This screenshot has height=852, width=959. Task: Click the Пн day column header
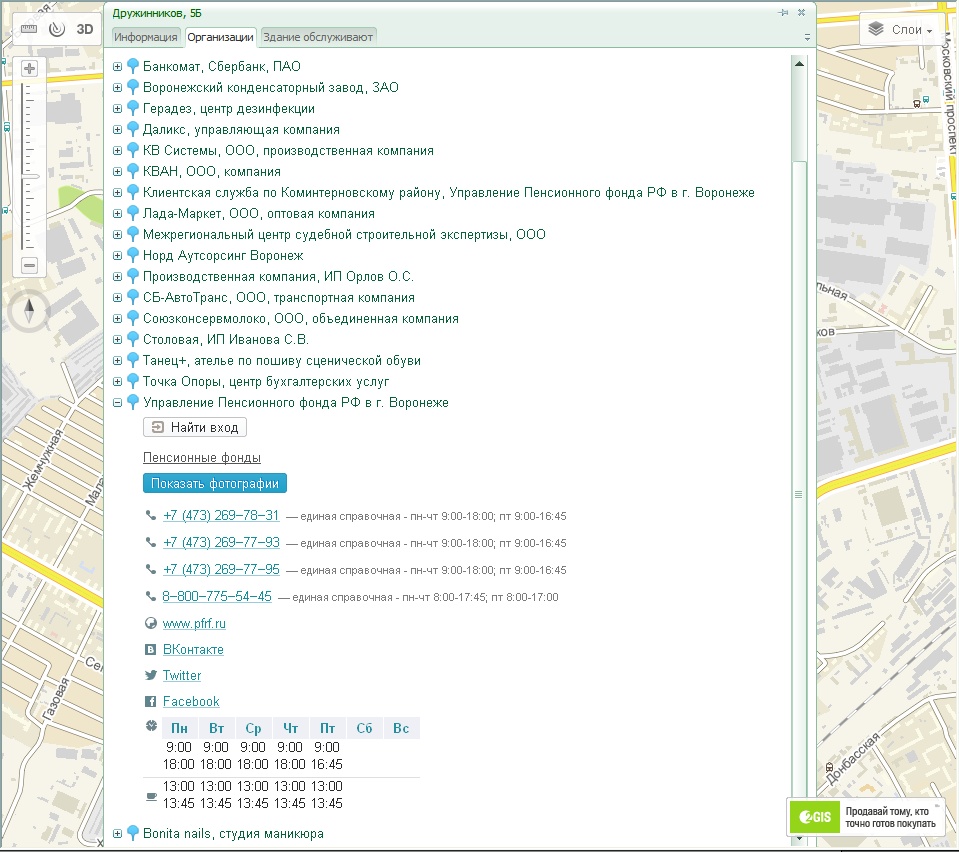(179, 728)
